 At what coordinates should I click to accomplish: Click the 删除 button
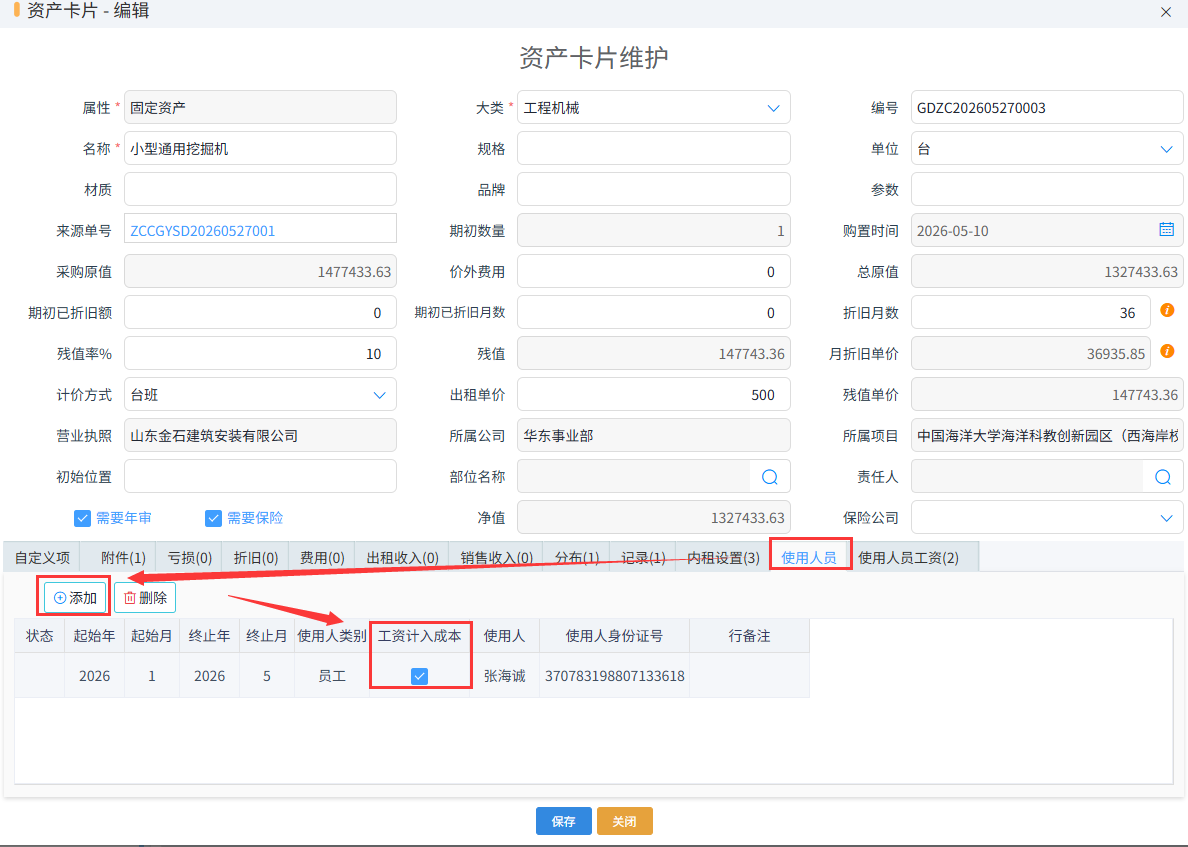(x=145, y=598)
